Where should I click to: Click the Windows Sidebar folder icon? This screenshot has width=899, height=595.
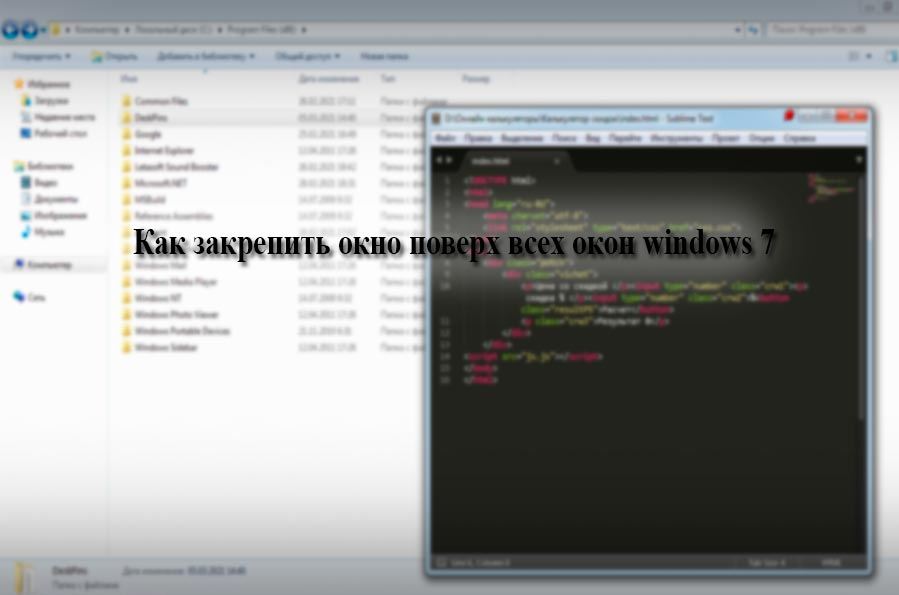pyautogui.click(x=127, y=347)
